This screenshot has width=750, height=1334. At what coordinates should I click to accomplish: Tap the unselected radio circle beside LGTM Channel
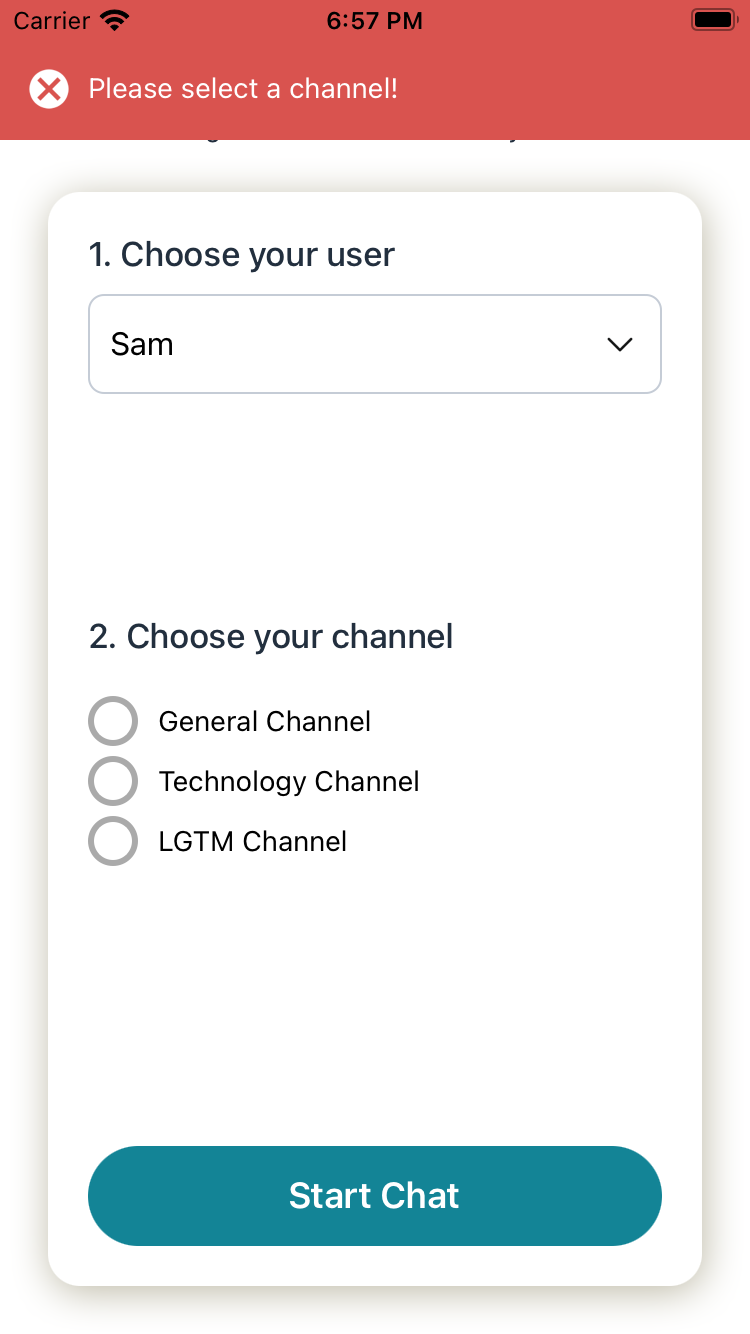113,841
